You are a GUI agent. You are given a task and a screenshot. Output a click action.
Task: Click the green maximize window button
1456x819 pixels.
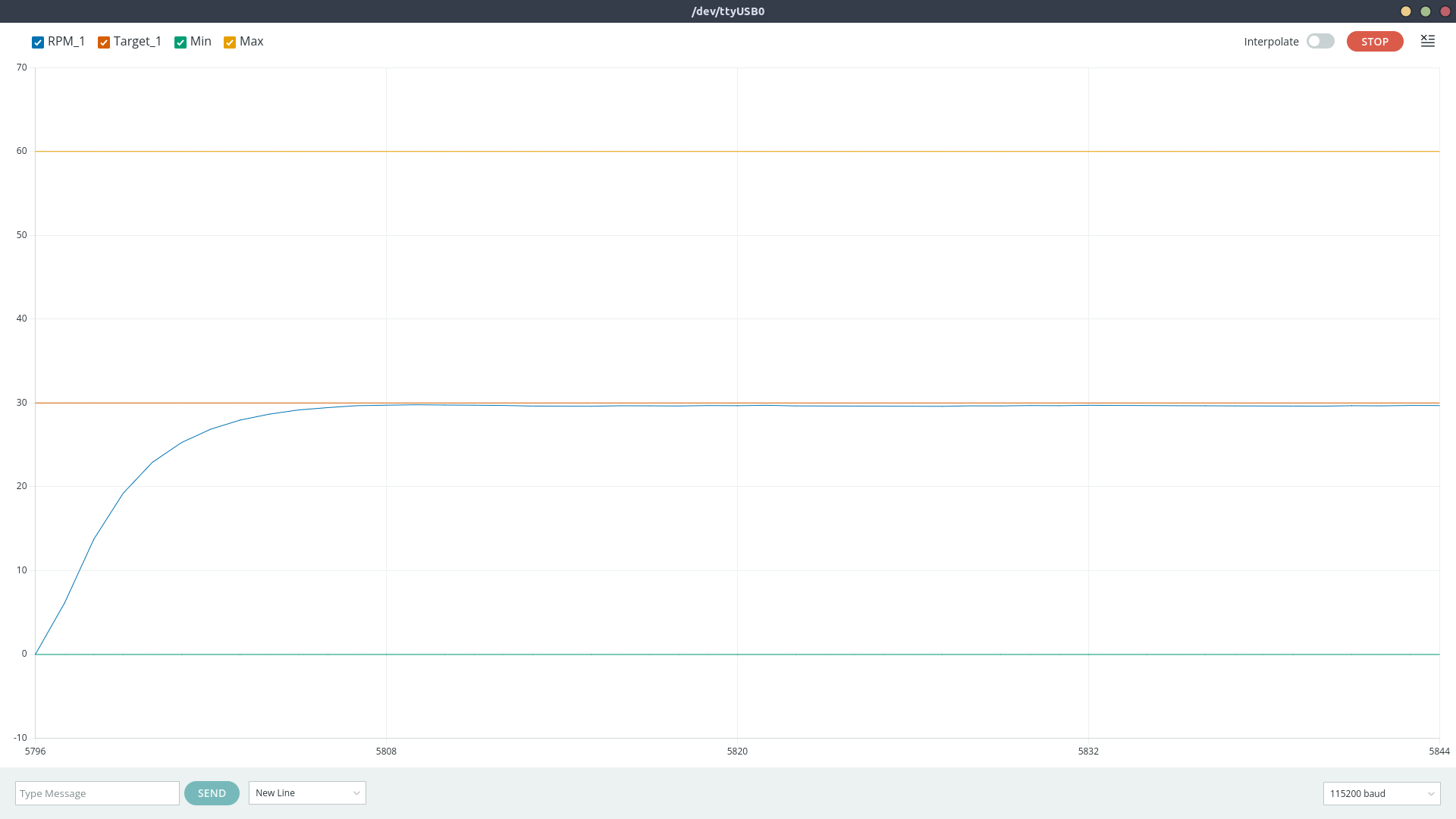[1426, 11]
